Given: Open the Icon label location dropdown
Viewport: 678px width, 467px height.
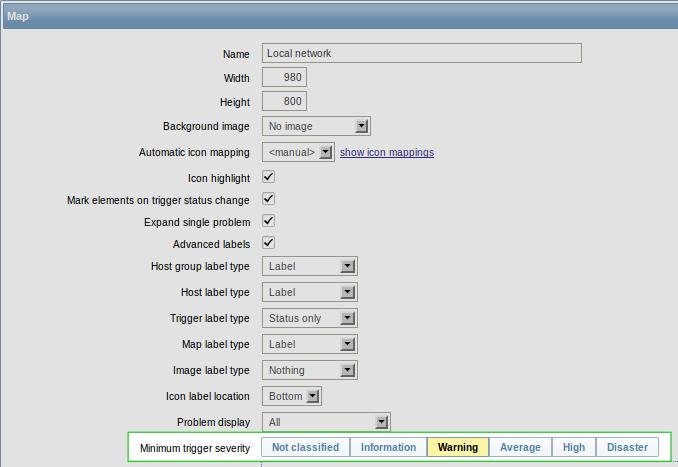Looking at the screenshot, I should pyautogui.click(x=291, y=397).
